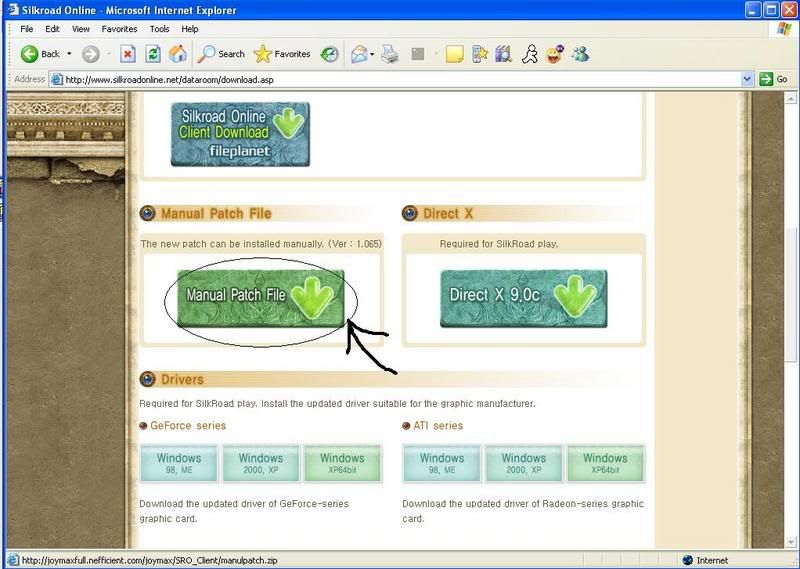The image size is (800, 569).
Task: Click the Manual Patch File download button
Action: tap(261, 299)
